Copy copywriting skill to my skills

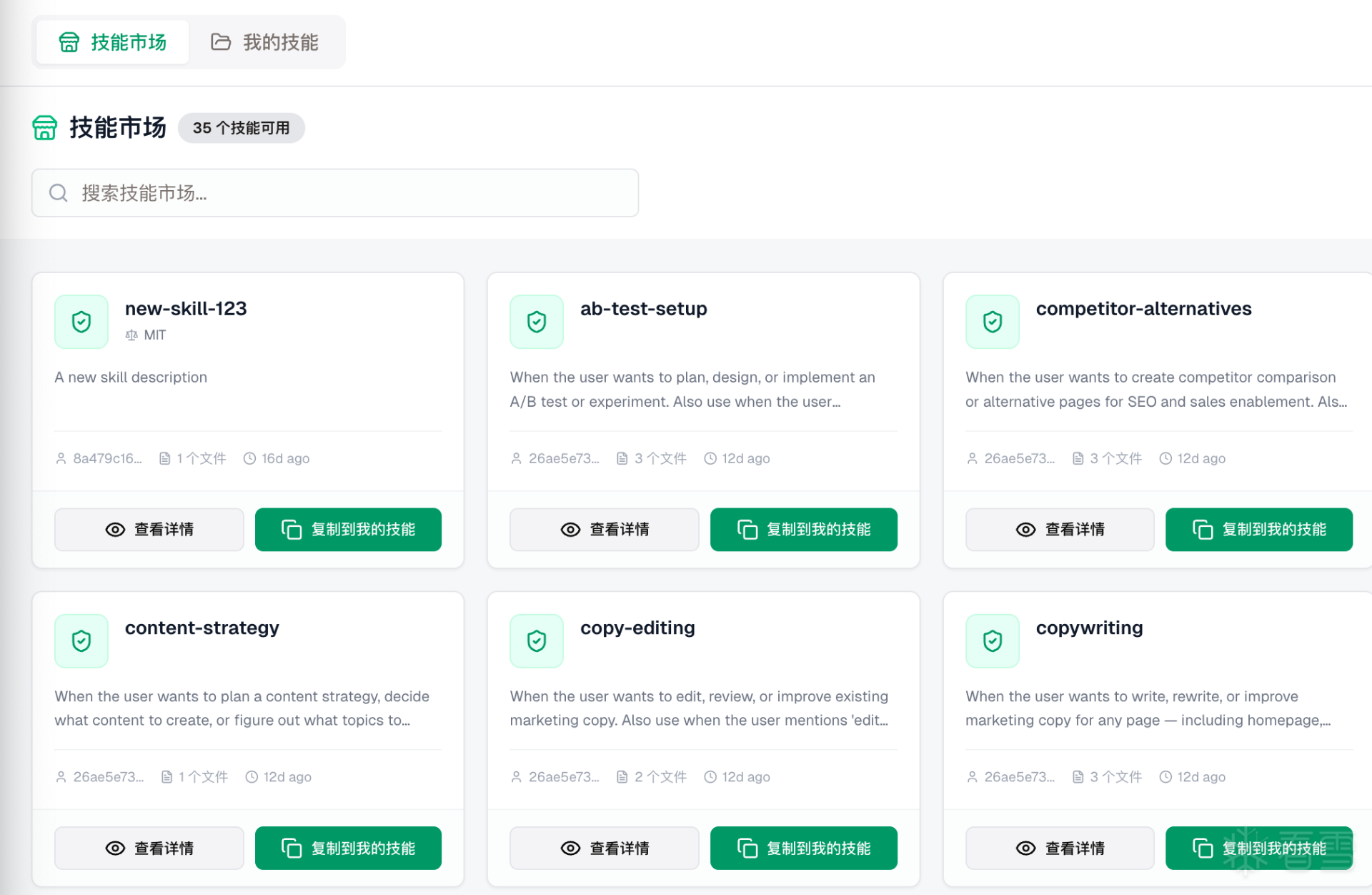coord(1258,849)
